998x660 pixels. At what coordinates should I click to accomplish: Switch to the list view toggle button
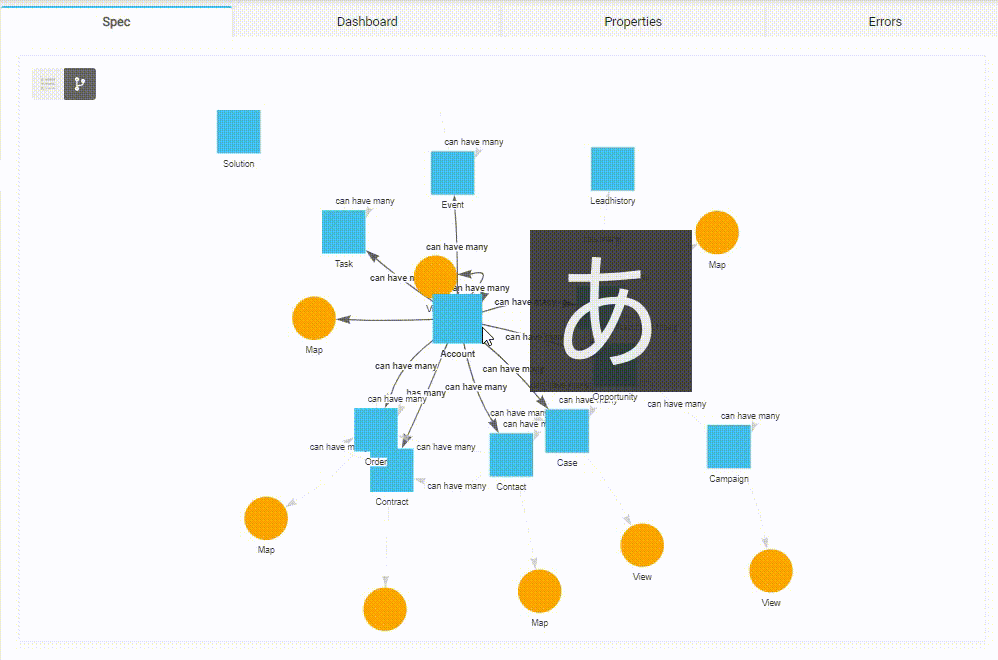[x=48, y=84]
